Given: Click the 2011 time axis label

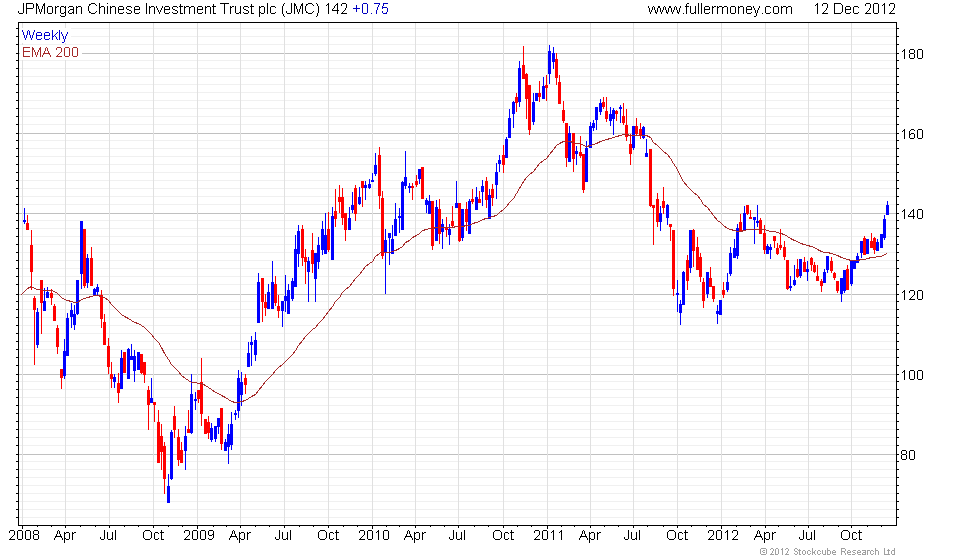Looking at the screenshot, I should coord(548,535).
